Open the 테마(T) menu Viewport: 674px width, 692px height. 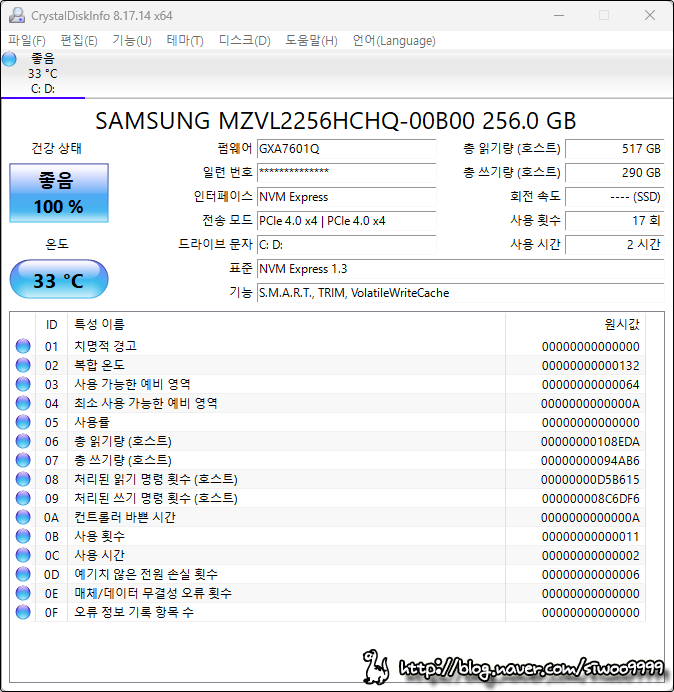coord(185,41)
